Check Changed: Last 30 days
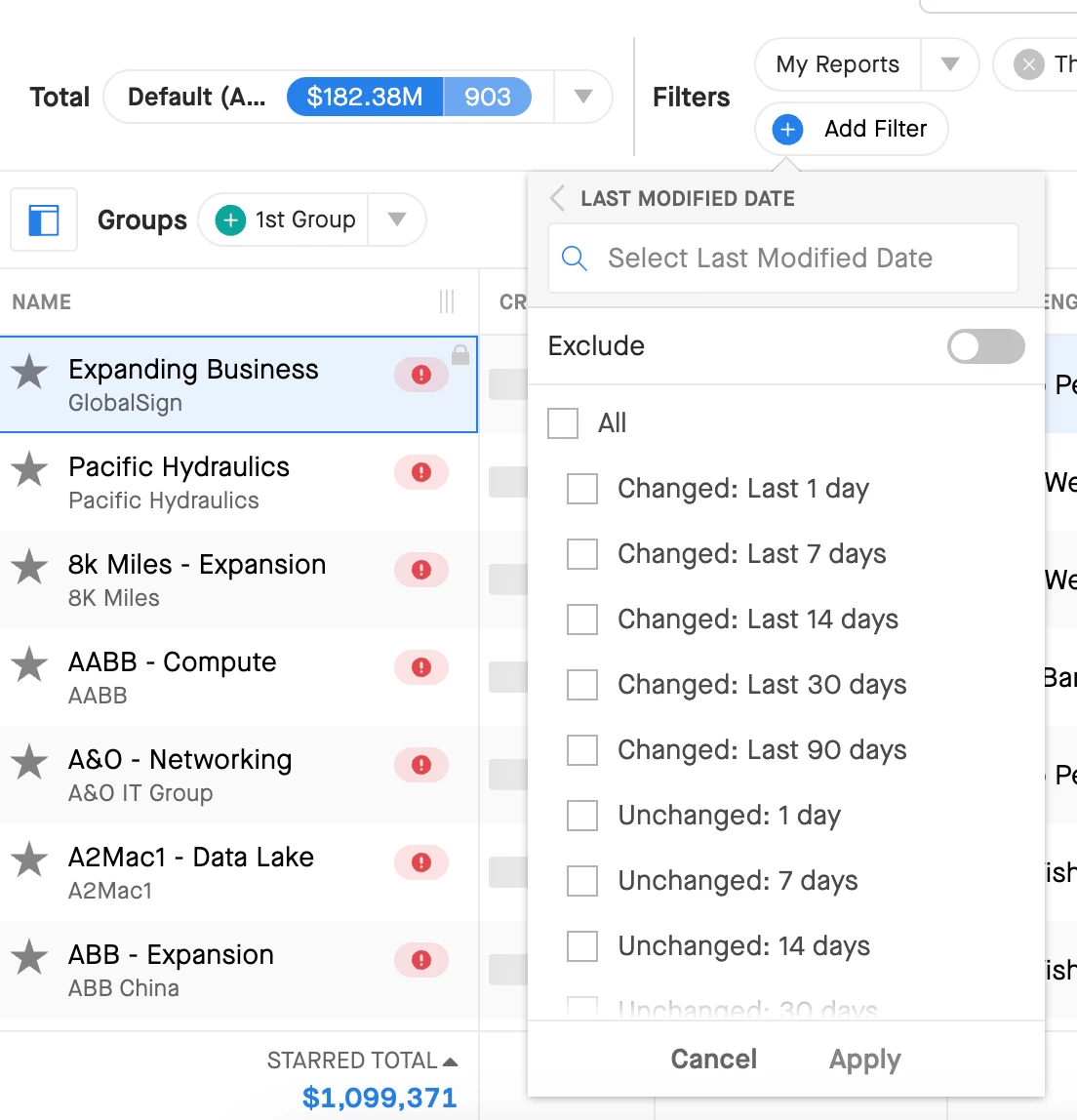 (582, 684)
